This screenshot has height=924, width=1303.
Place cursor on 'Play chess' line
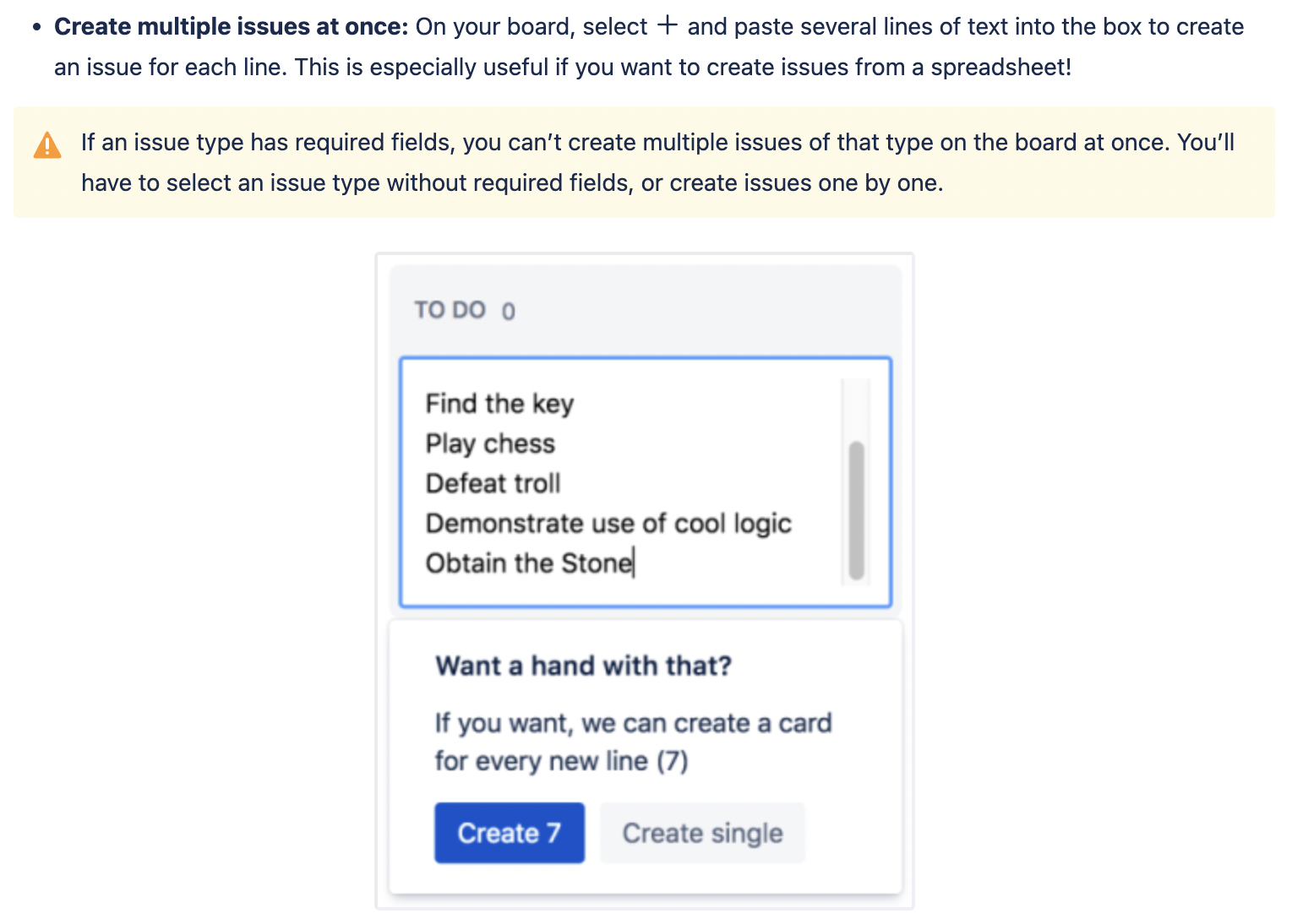pos(490,443)
